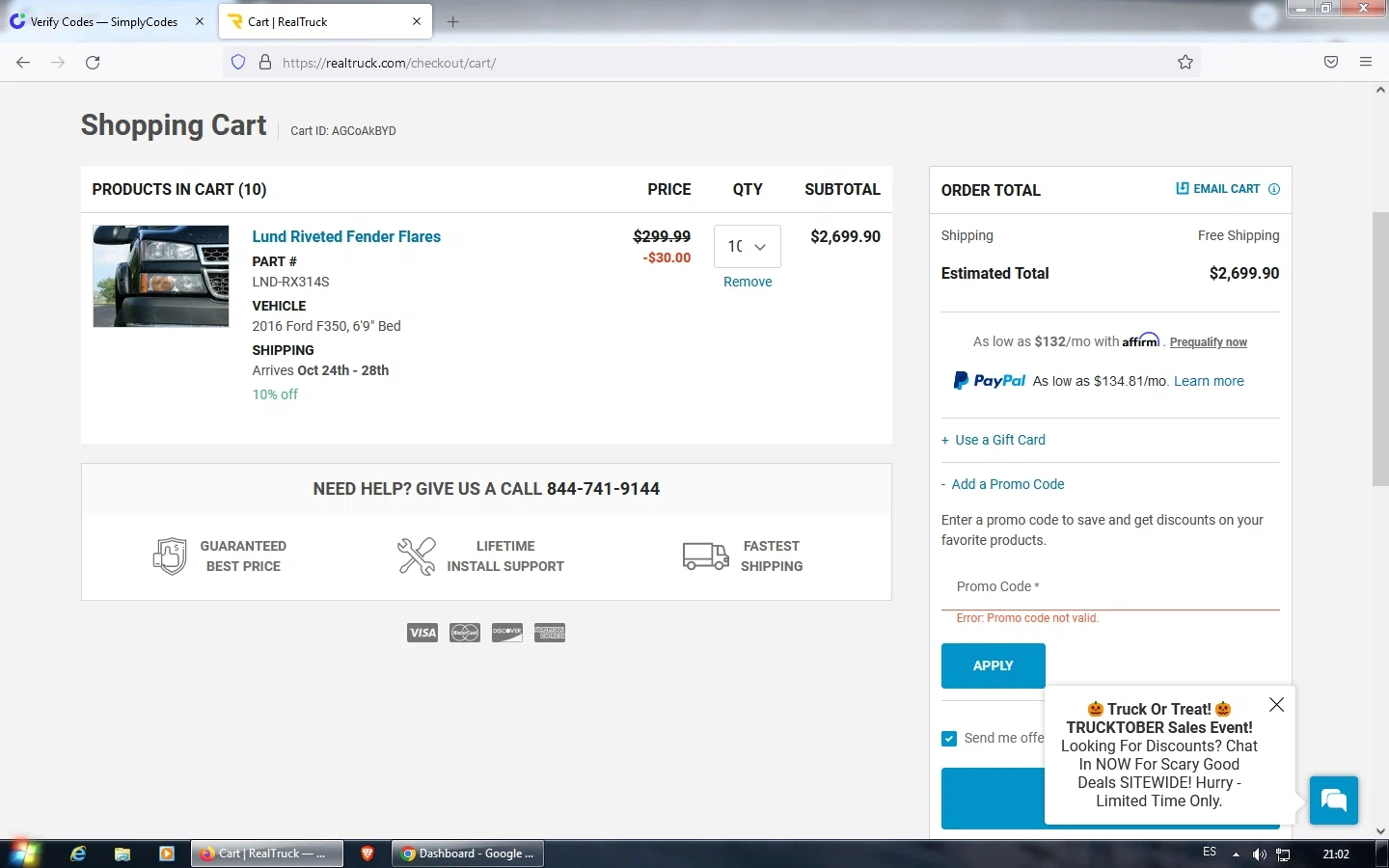The width and height of the screenshot is (1389, 868).
Task: Click the Affirm logo
Action: tap(1141, 340)
